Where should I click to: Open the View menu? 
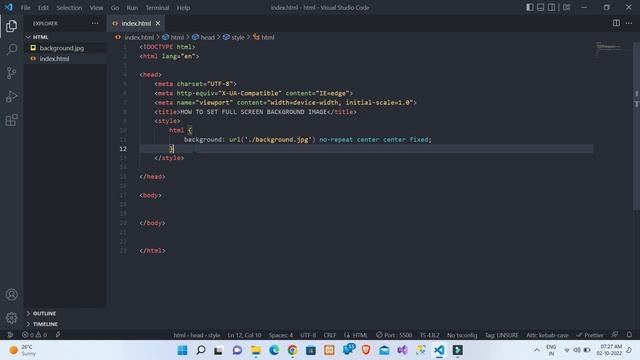tap(96, 8)
